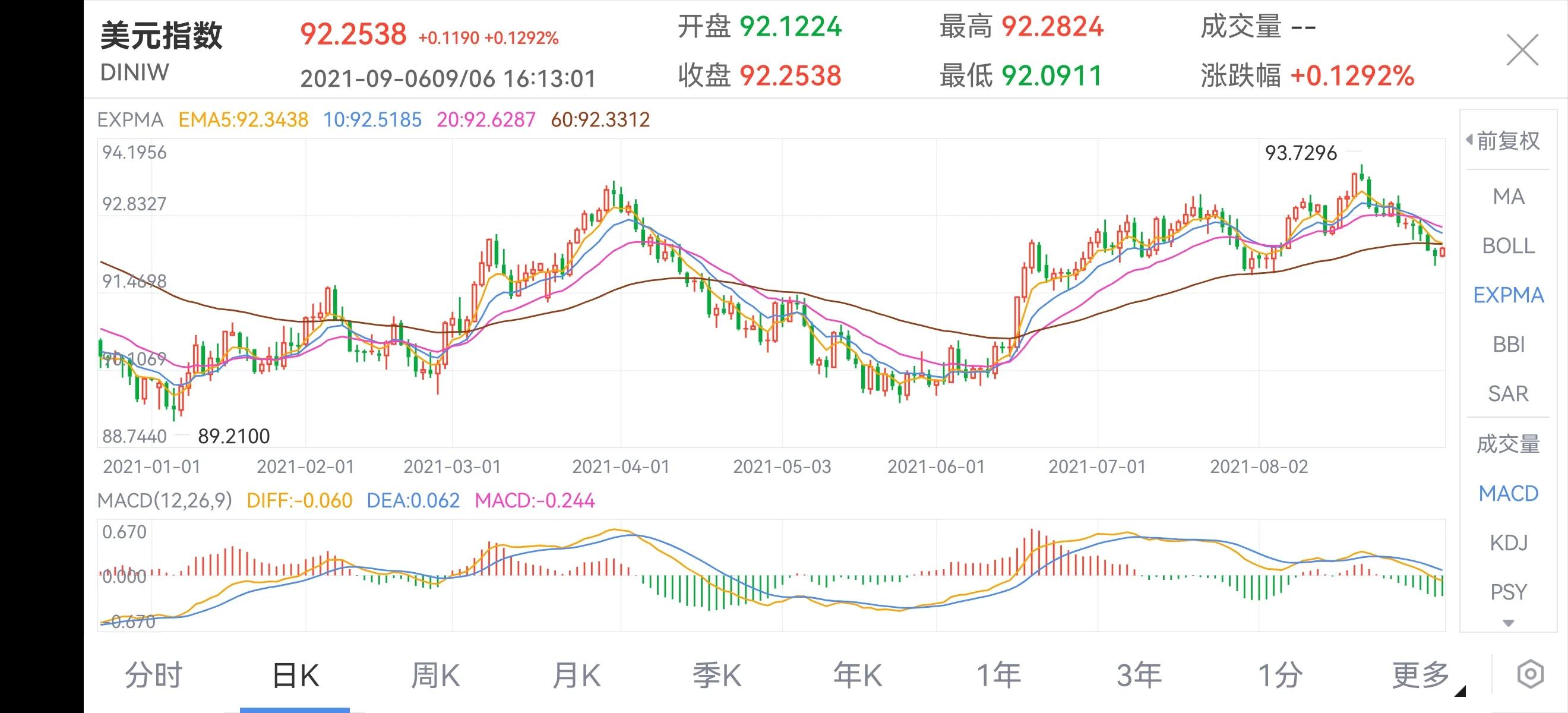This screenshot has height=713, width=1568.
Task: Show 成交量 volume sub-chart
Action: (x=1509, y=444)
